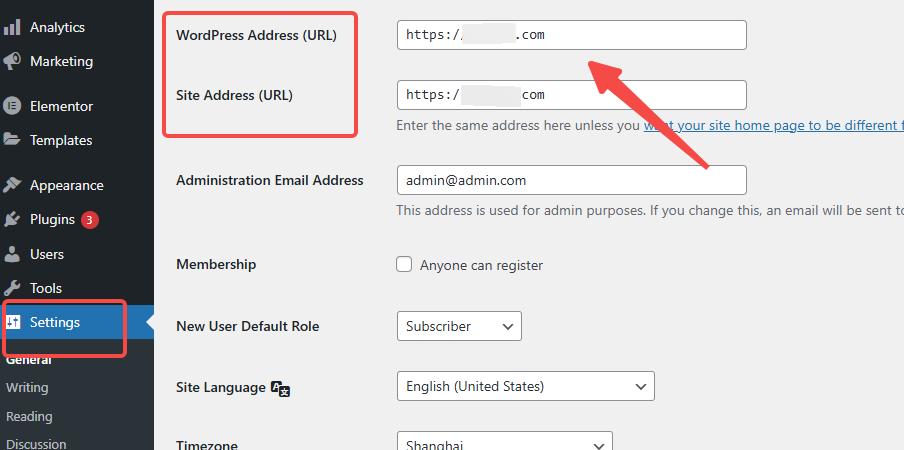The width and height of the screenshot is (904, 450).
Task: Click the Membership label
Action: tap(216, 264)
